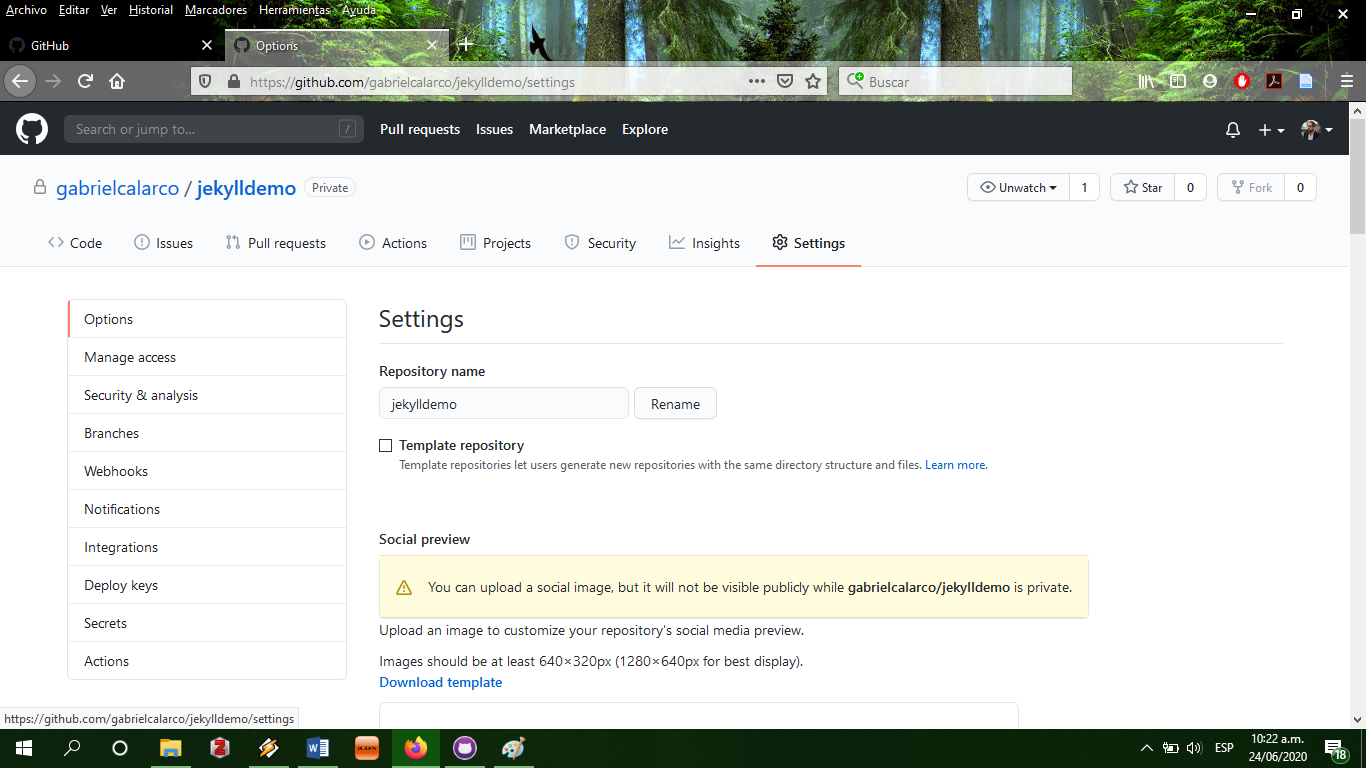Reload the page with the refresh icon
This screenshot has width=1366, height=768.
(x=84, y=81)
